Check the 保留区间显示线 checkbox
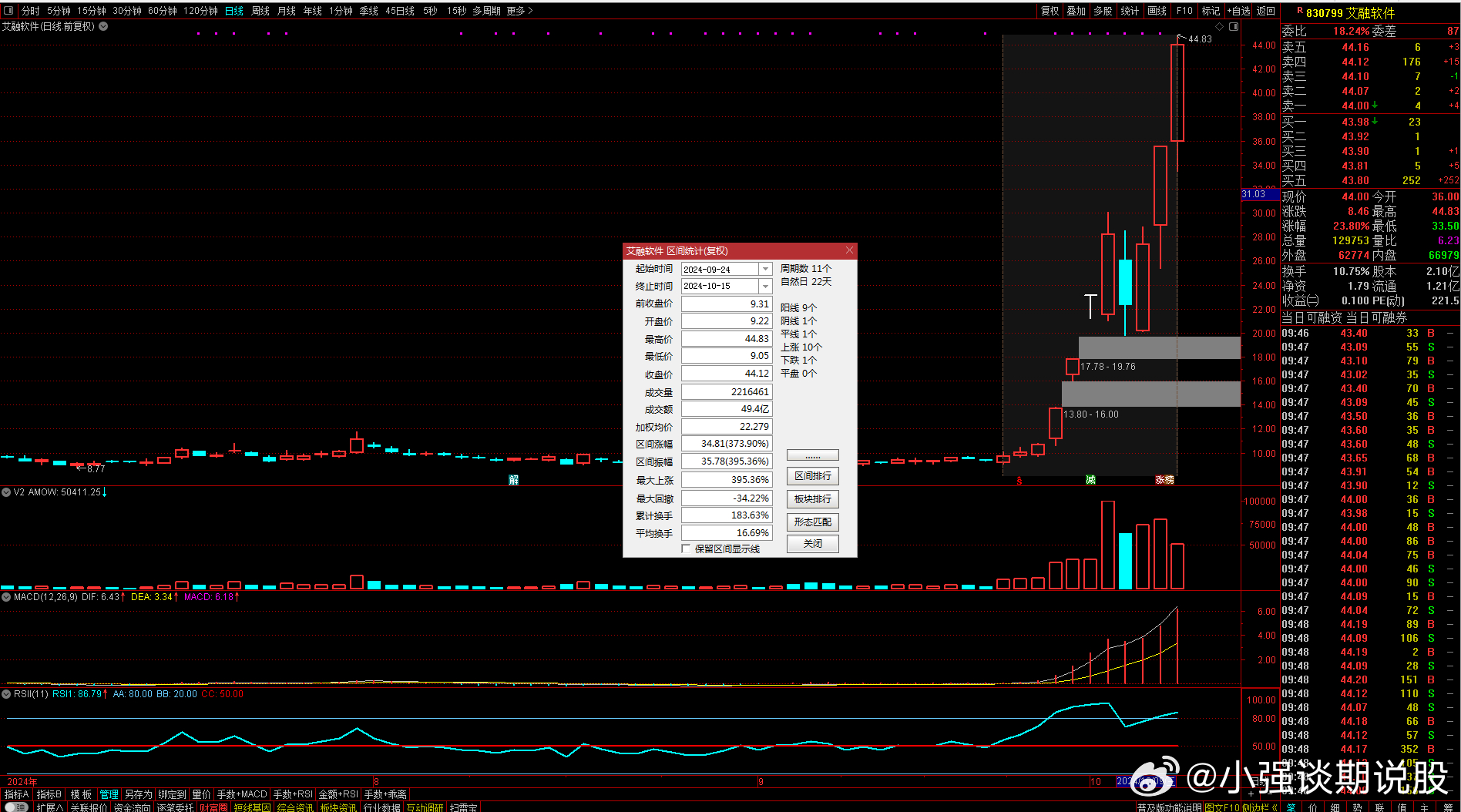 (x=686, y=549)
